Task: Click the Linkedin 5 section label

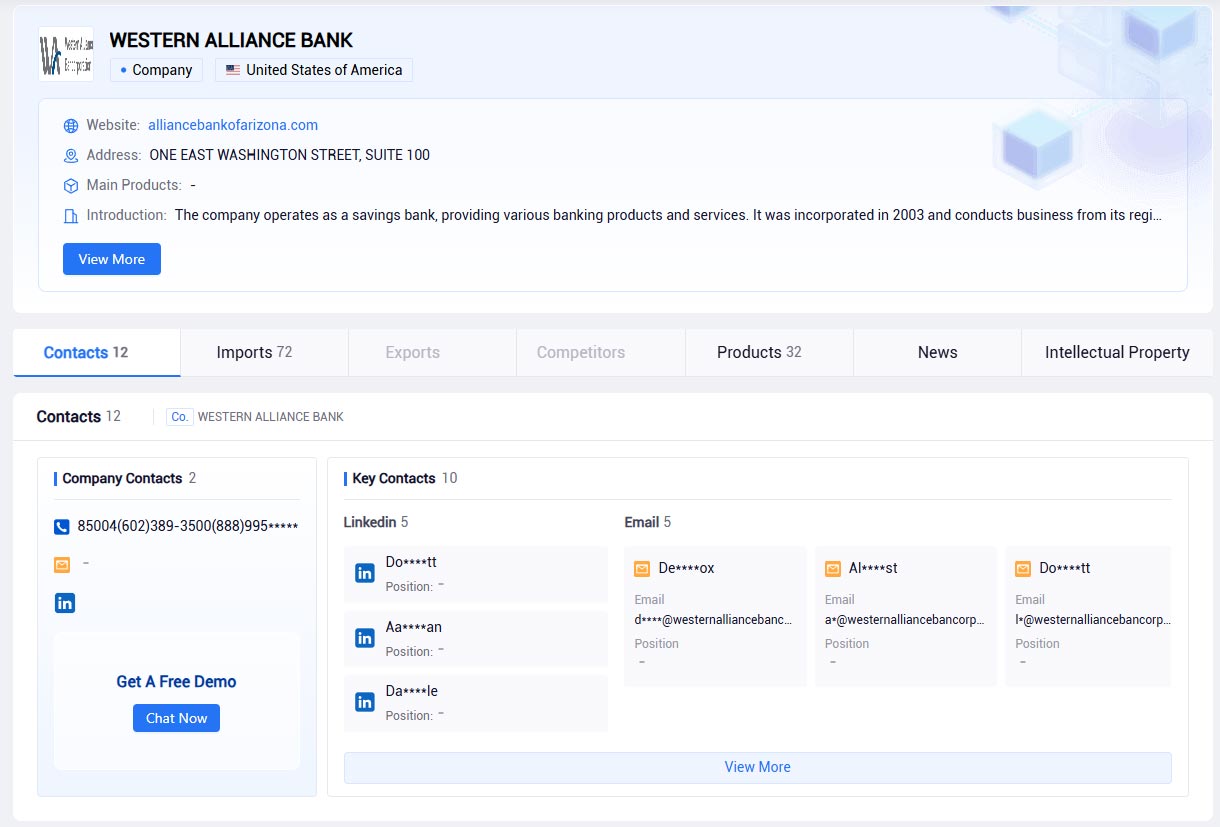Action: tap(376, 522)
